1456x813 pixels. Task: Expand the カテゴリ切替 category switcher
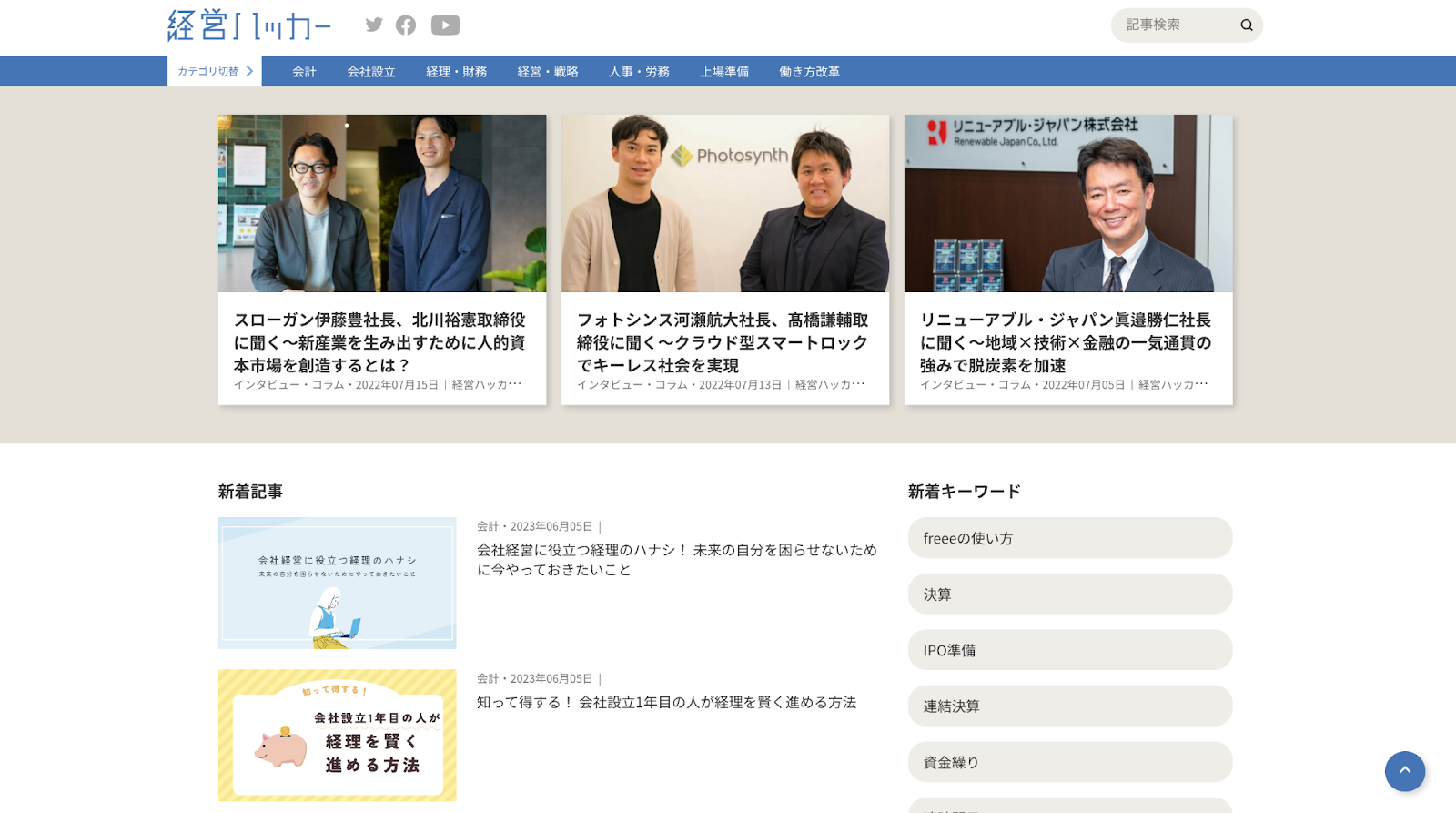pos(215,71)
